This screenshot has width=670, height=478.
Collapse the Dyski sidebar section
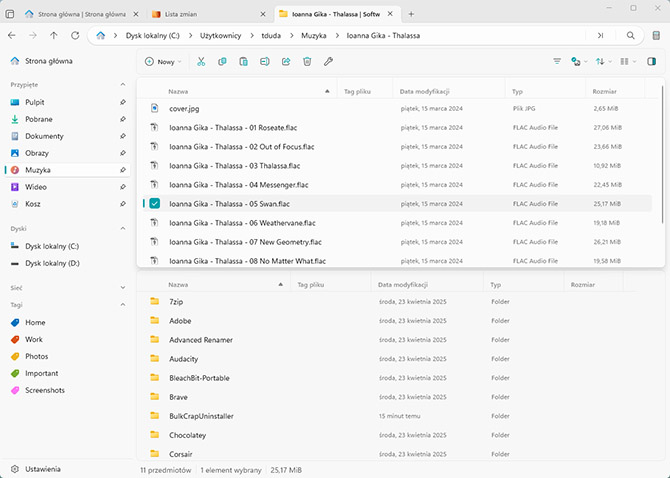click(x=123, y=229)
